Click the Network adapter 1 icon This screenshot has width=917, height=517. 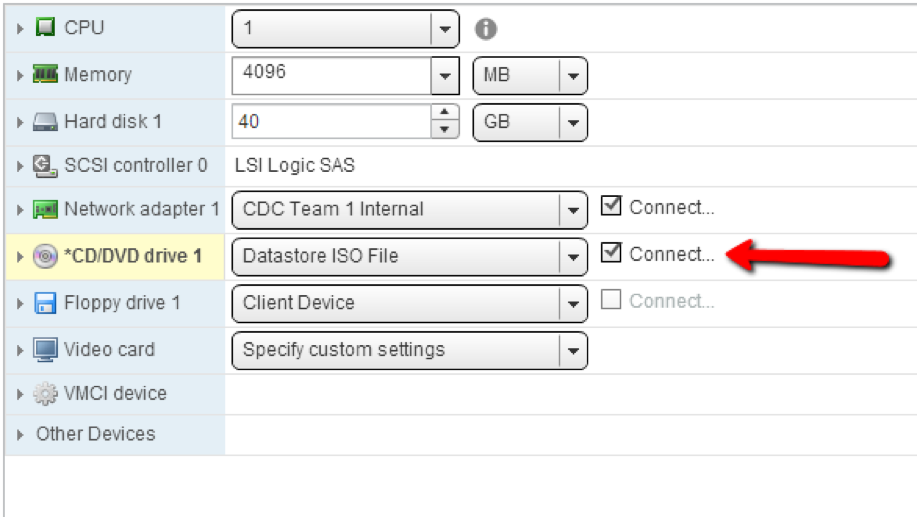click(46, 209)
